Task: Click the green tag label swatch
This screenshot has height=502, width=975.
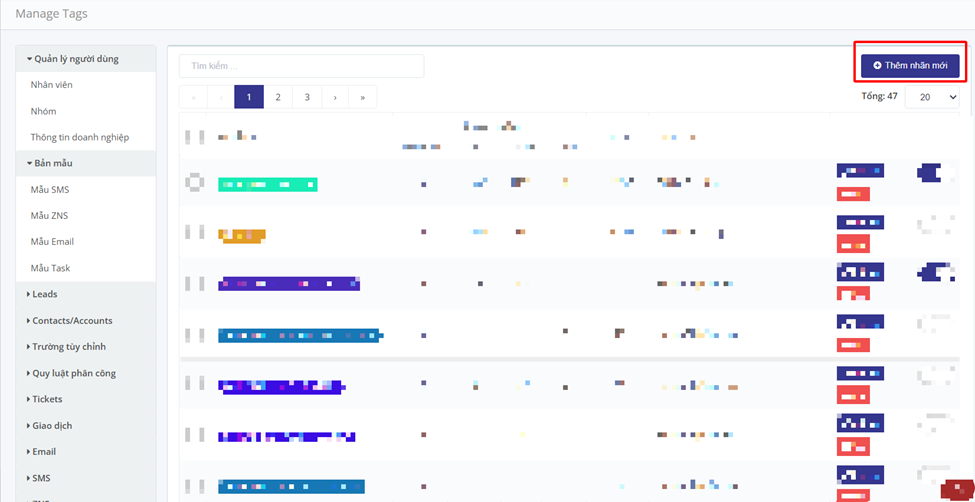Action: coord(267,184)
